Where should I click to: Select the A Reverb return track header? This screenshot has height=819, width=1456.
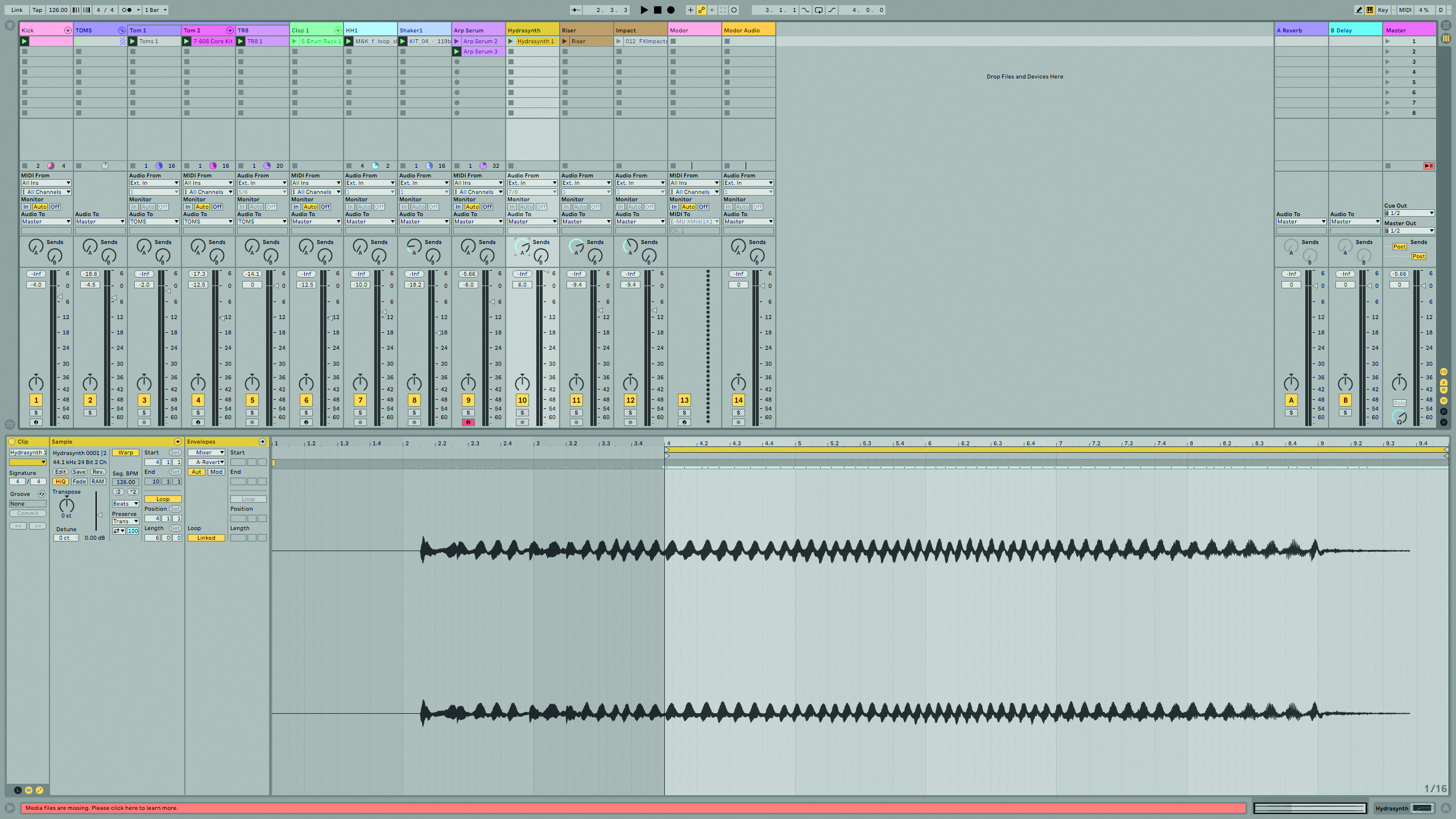tap(1301, 30)
